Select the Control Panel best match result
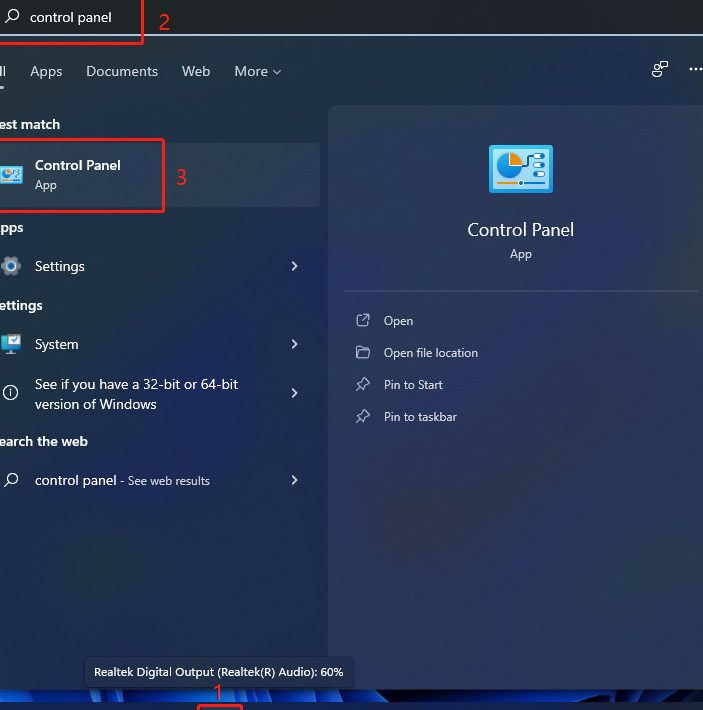 (160, 175)
